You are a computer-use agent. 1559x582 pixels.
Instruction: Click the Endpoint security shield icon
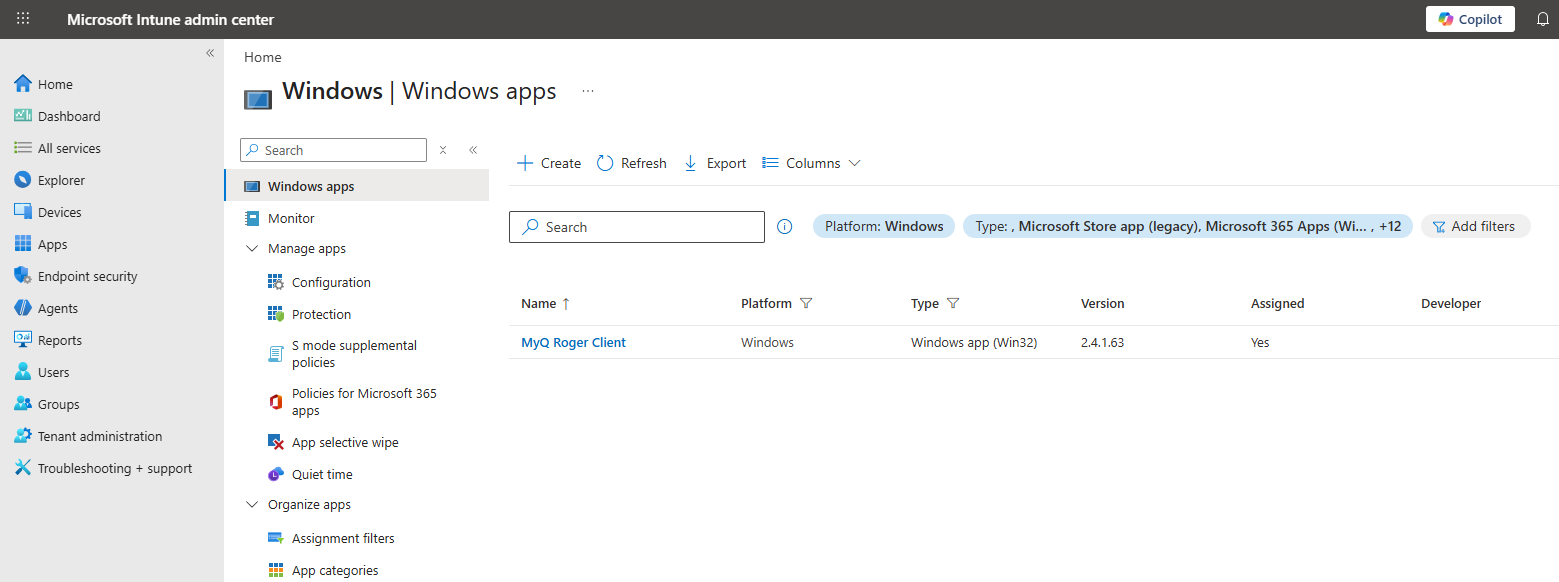pyautogui.click(x=22, y=276)
